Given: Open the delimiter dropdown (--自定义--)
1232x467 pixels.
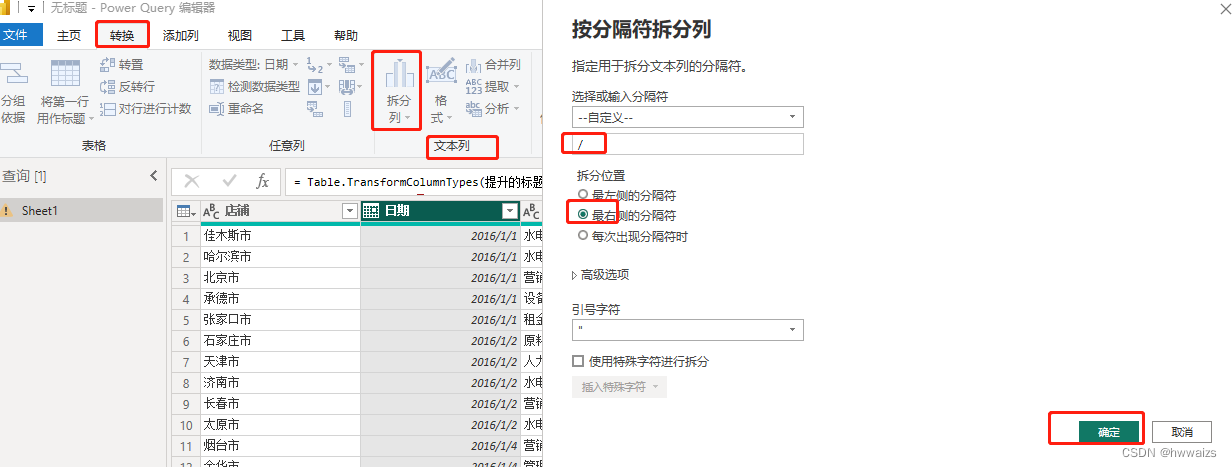Looking at the screenshot, I should [687, 117].
